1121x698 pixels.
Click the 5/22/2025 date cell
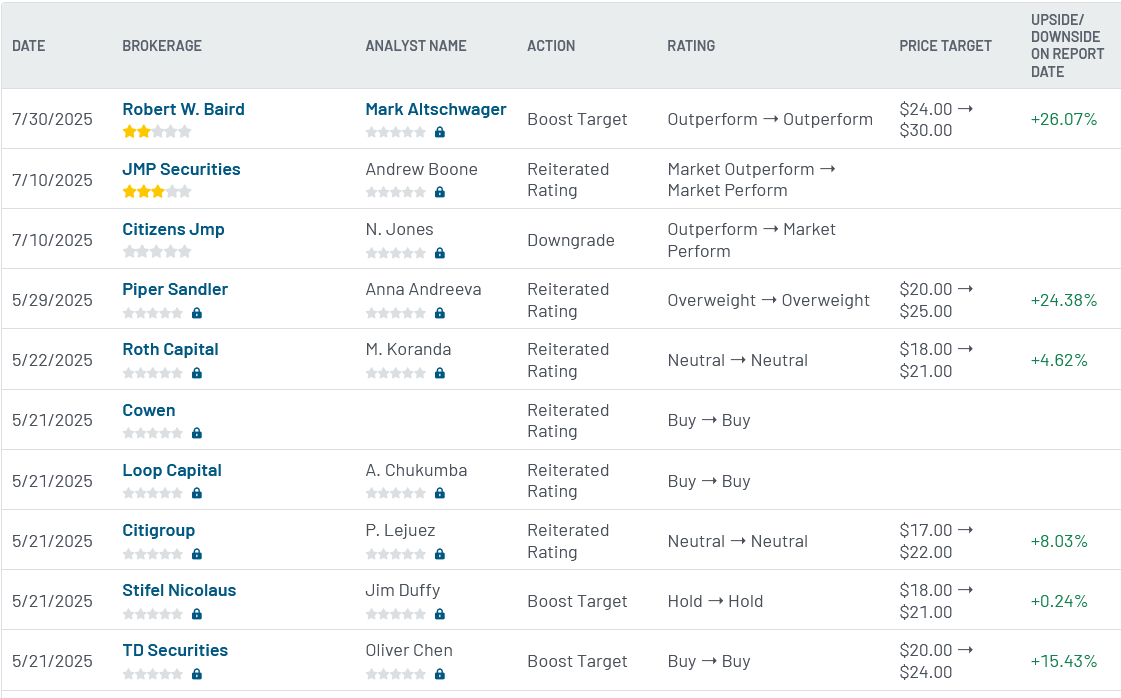pyautogui.click(x=52, y=360)
